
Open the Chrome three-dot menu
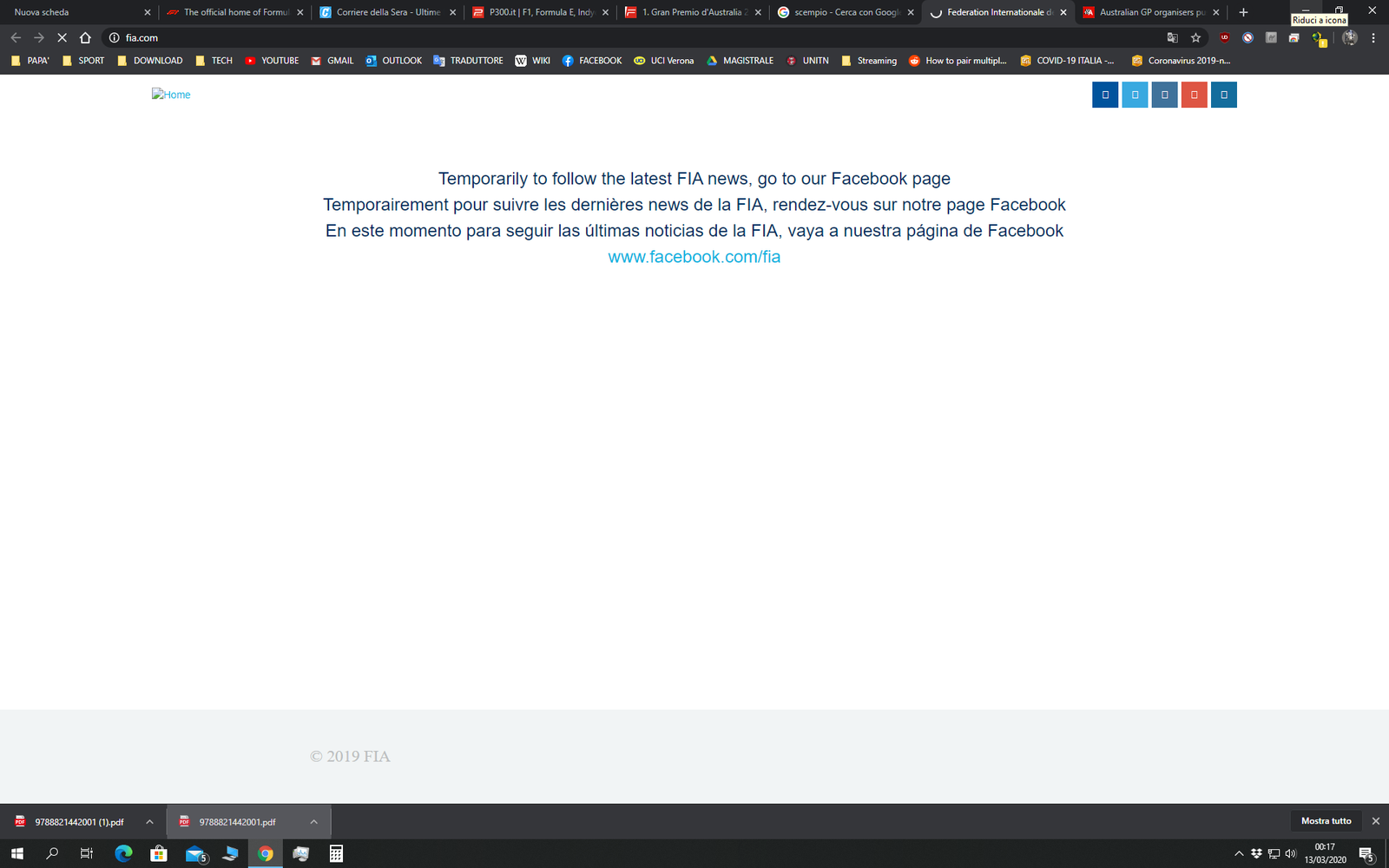point(1373,38)
